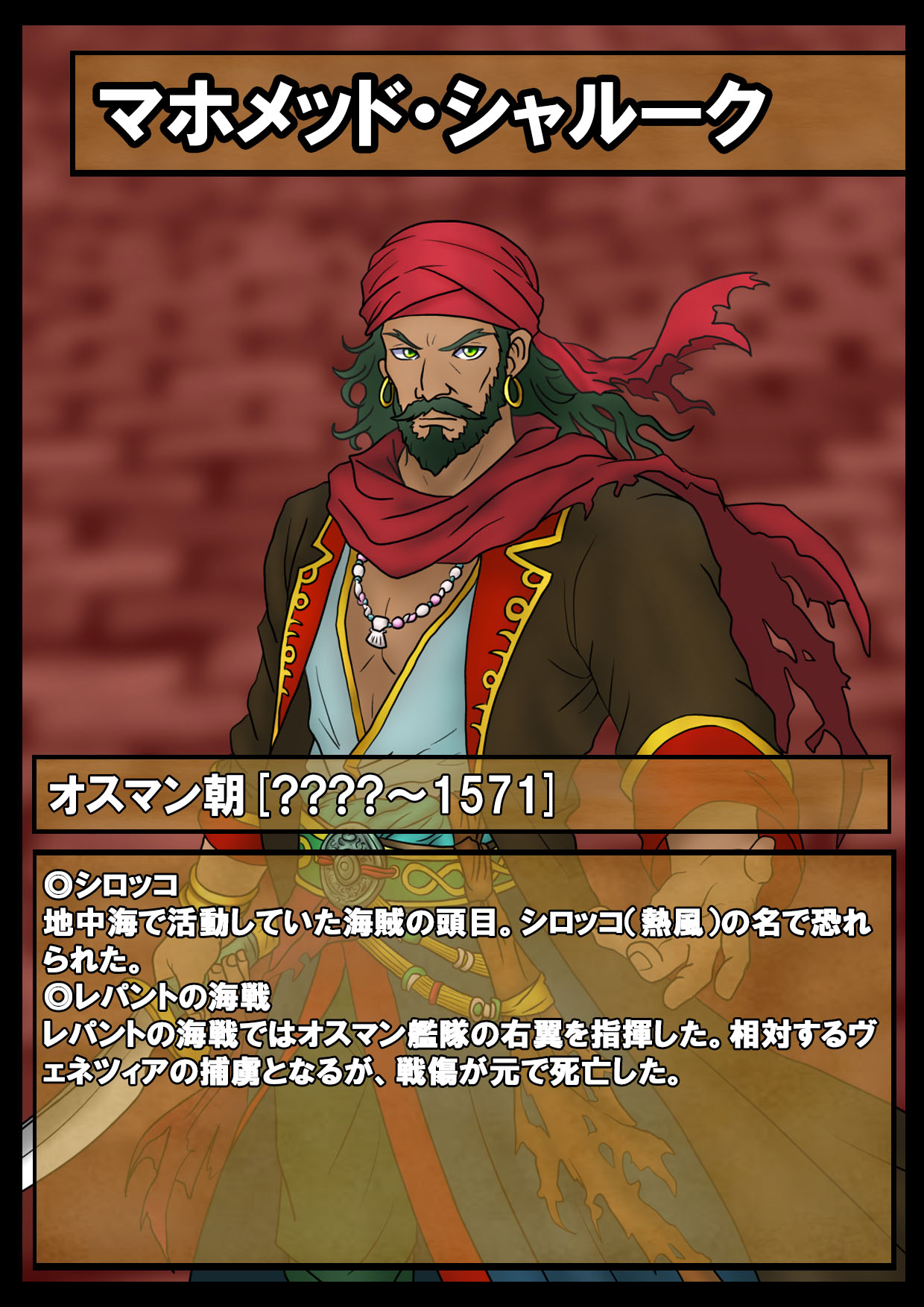Click the torn flowing scarf end
The width and height of the screenshot is (924, 1307).
(x=782, y=596)
